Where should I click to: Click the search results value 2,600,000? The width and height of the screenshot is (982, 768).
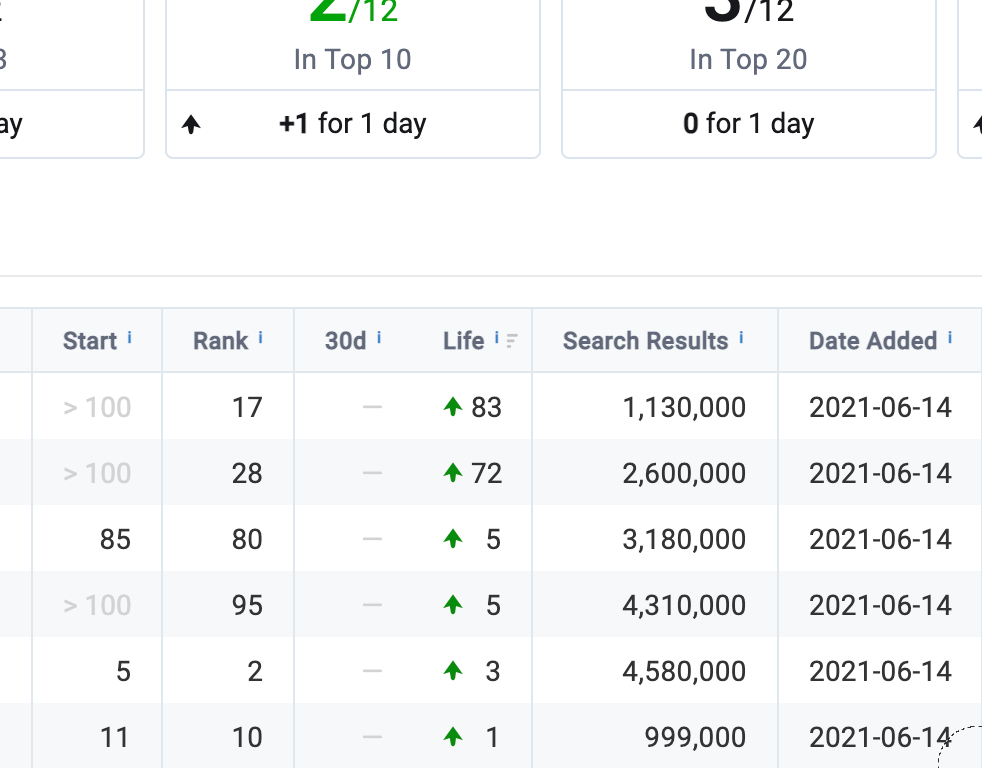tap(684, 474)
